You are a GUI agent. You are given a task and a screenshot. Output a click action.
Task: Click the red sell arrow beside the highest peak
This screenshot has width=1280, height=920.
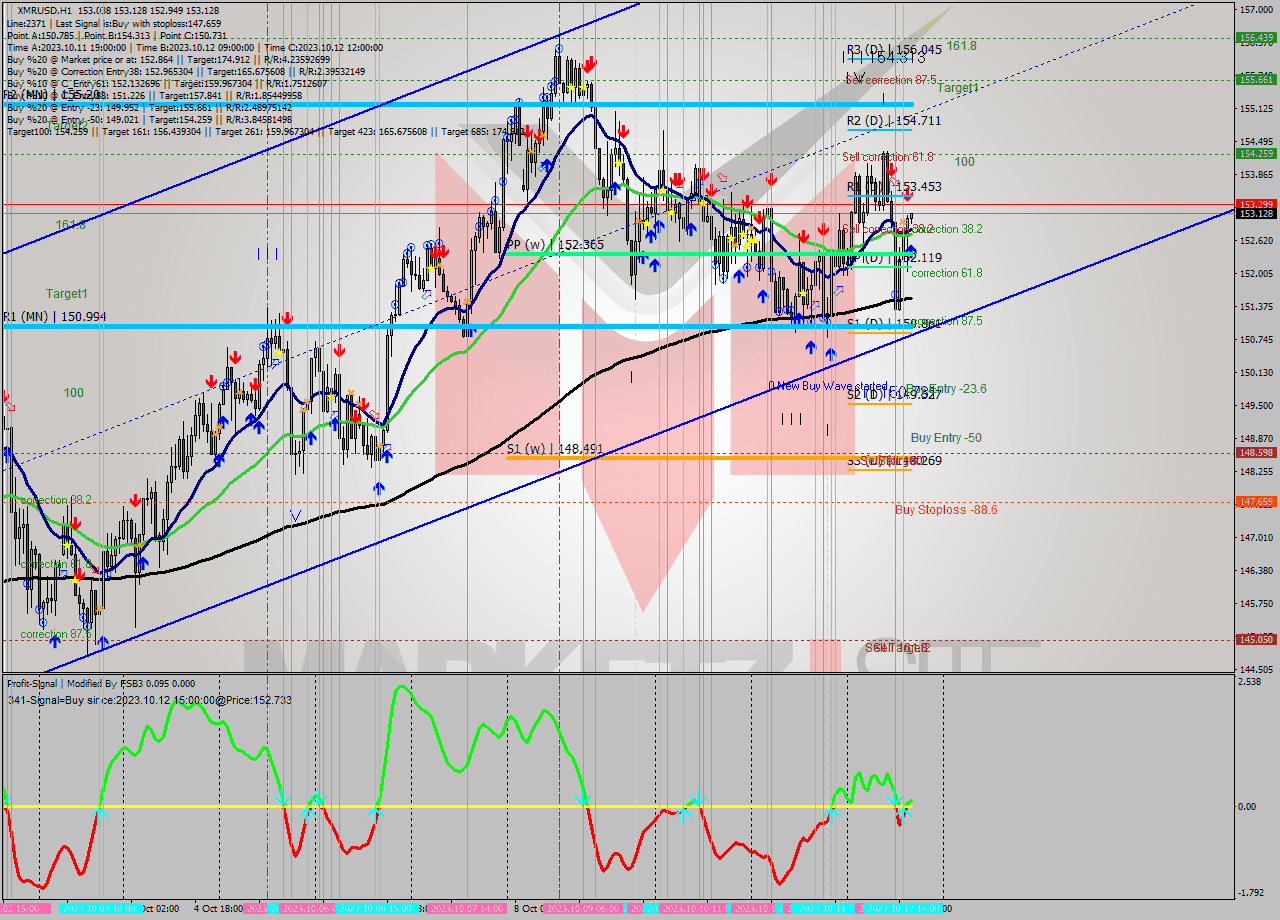pos(590,65)
